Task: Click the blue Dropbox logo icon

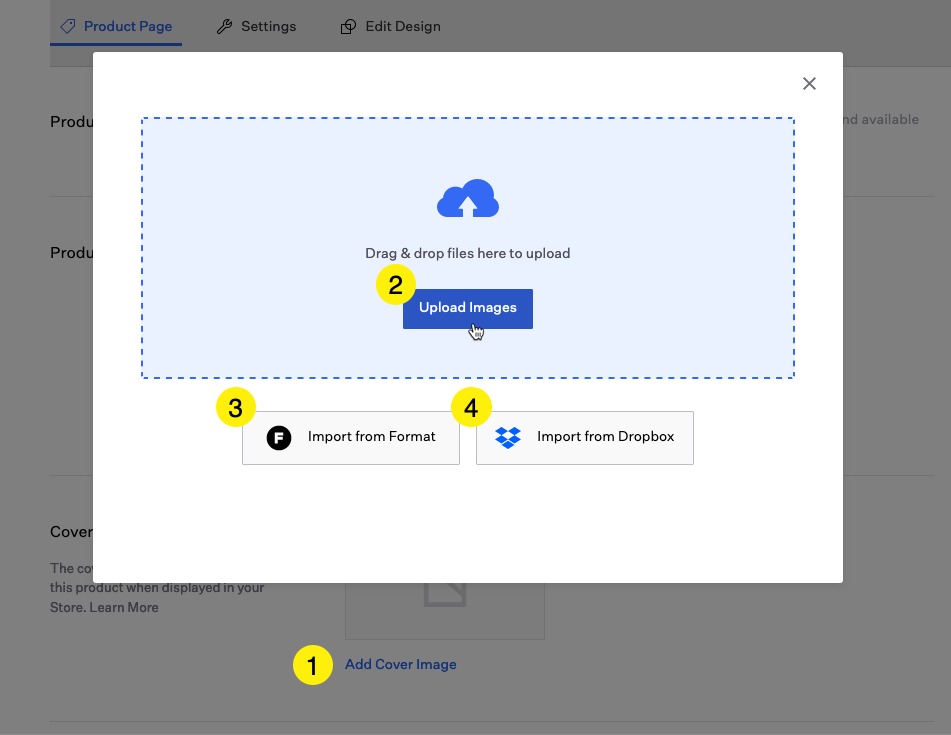Action: (x=509, y=437)
